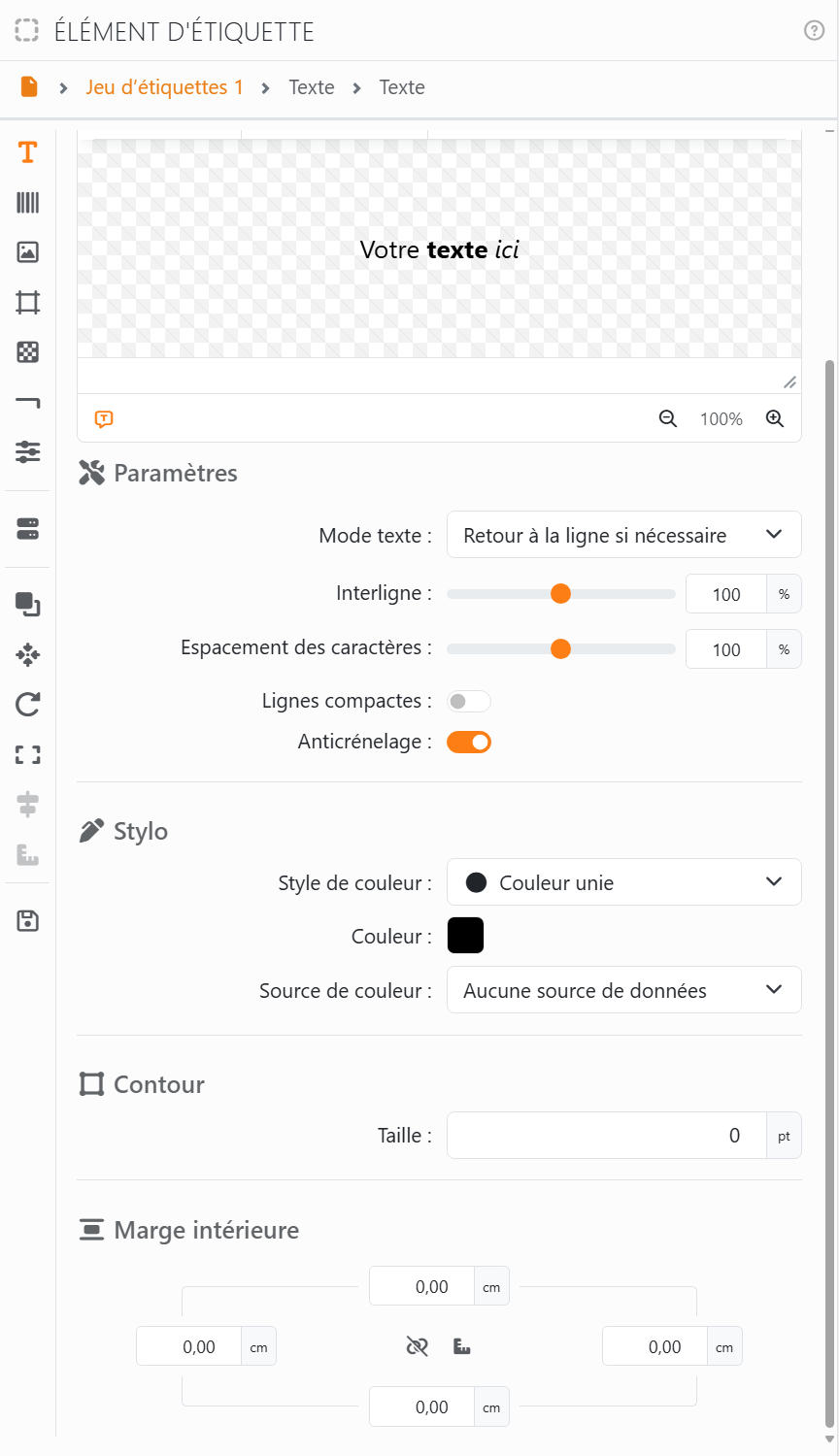
Task: Click the Espacement des caractères slider handle
Action: 560,649
